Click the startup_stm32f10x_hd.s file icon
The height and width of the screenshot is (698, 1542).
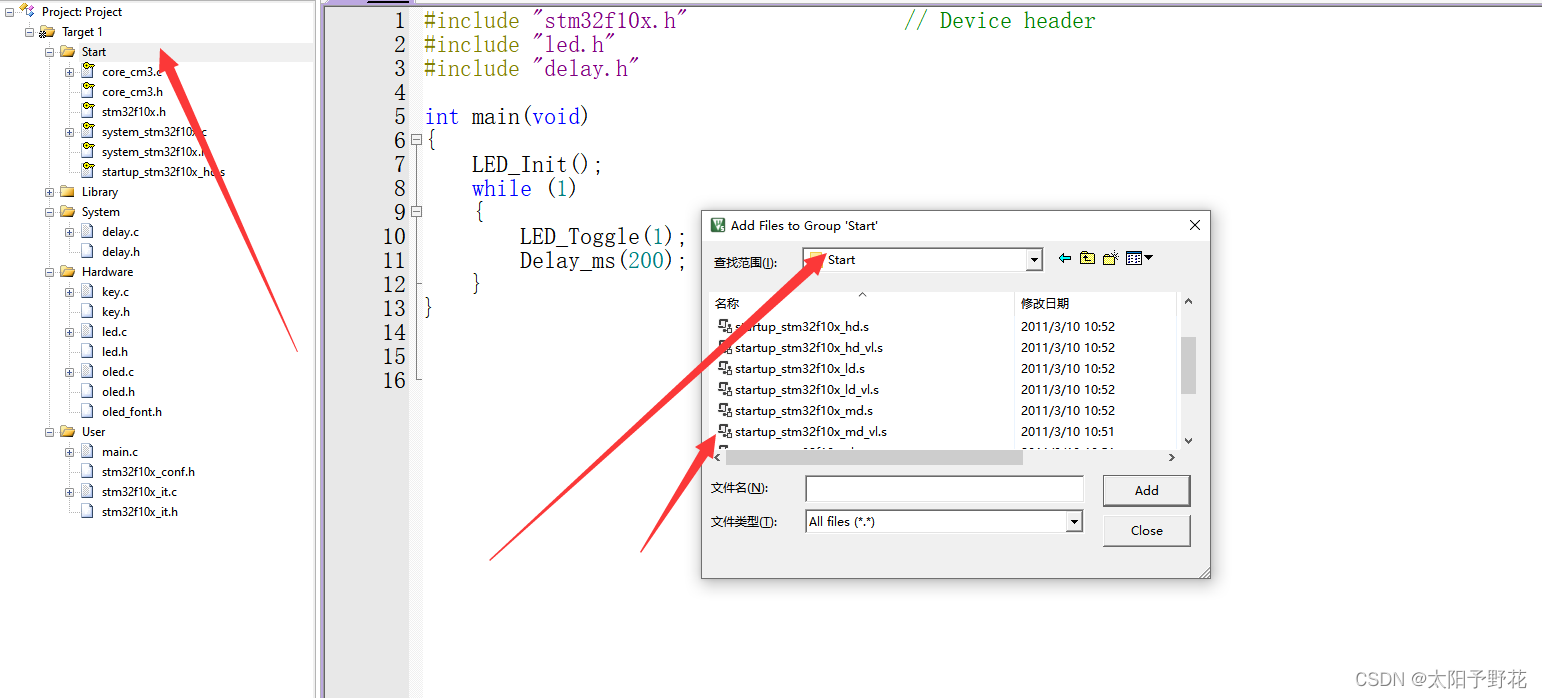point(725,326)
